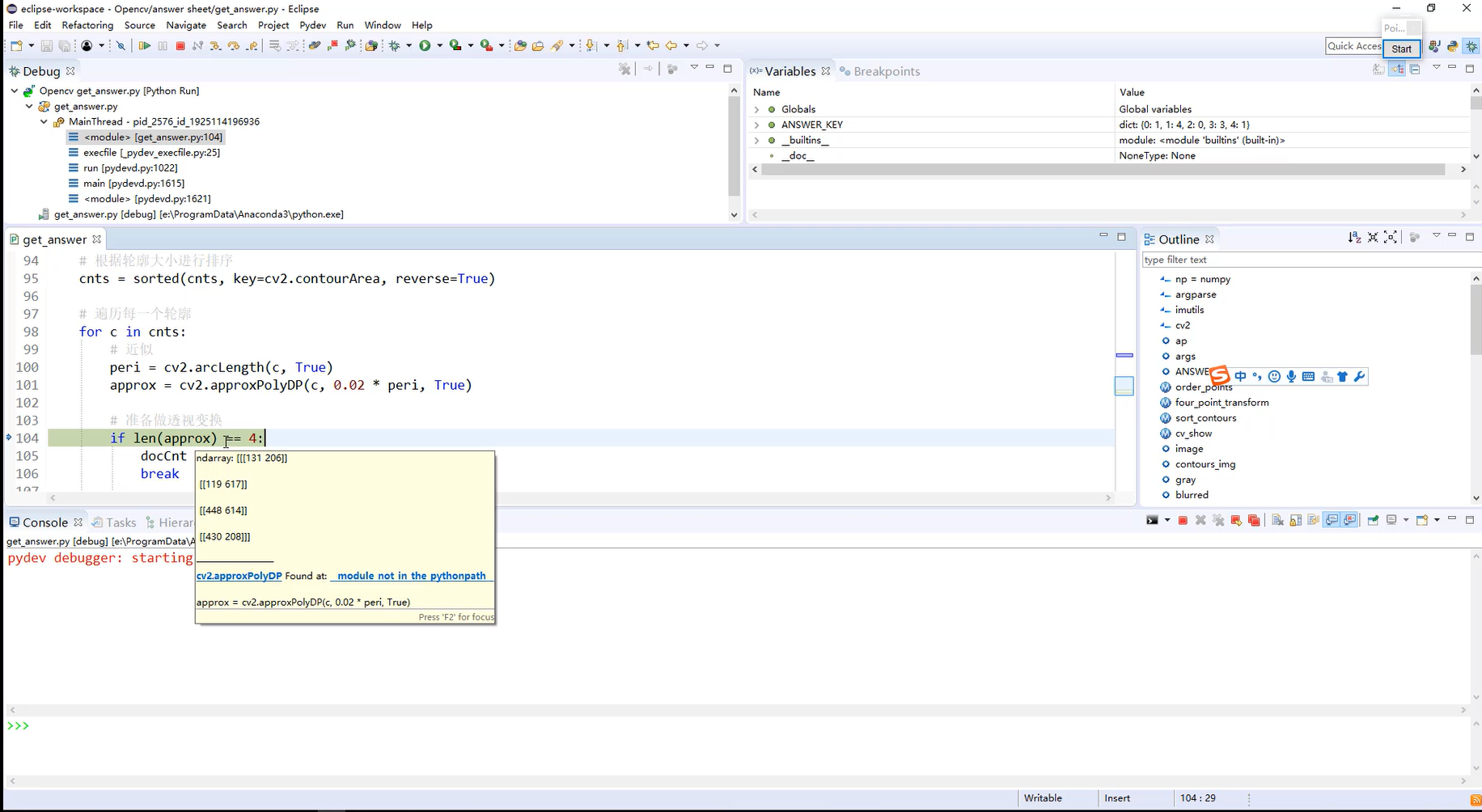
Task: Click the Debug view vertical scrollbar
Action: pos(734,152)
